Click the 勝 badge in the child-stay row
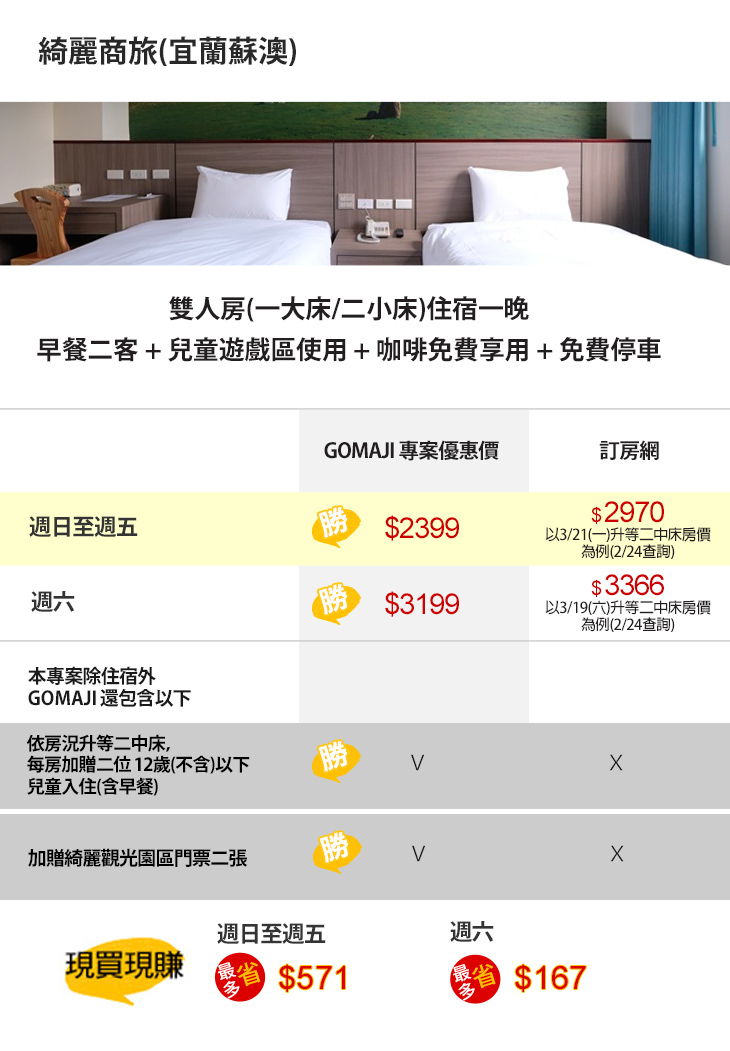This screenshot has width=730, height=1051. [x=335, y=761]
